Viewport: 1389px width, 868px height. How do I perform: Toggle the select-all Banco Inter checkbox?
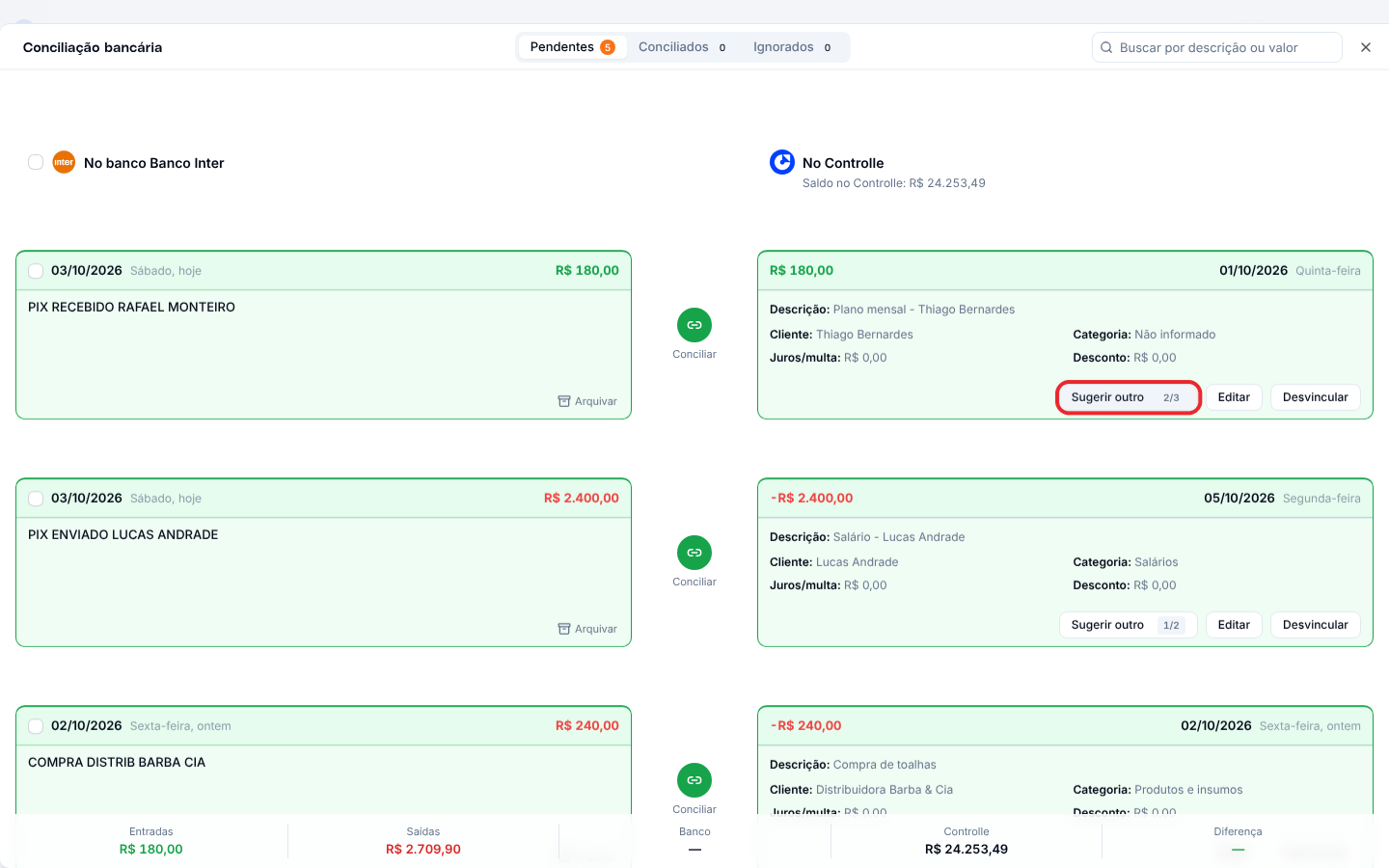point(36,162)
